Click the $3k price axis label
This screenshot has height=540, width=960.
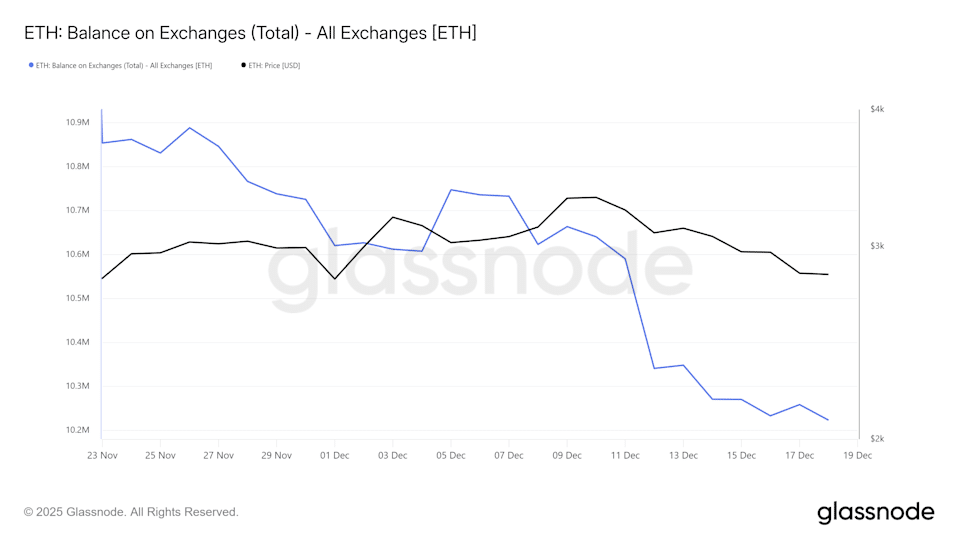(x=878, y=246)
